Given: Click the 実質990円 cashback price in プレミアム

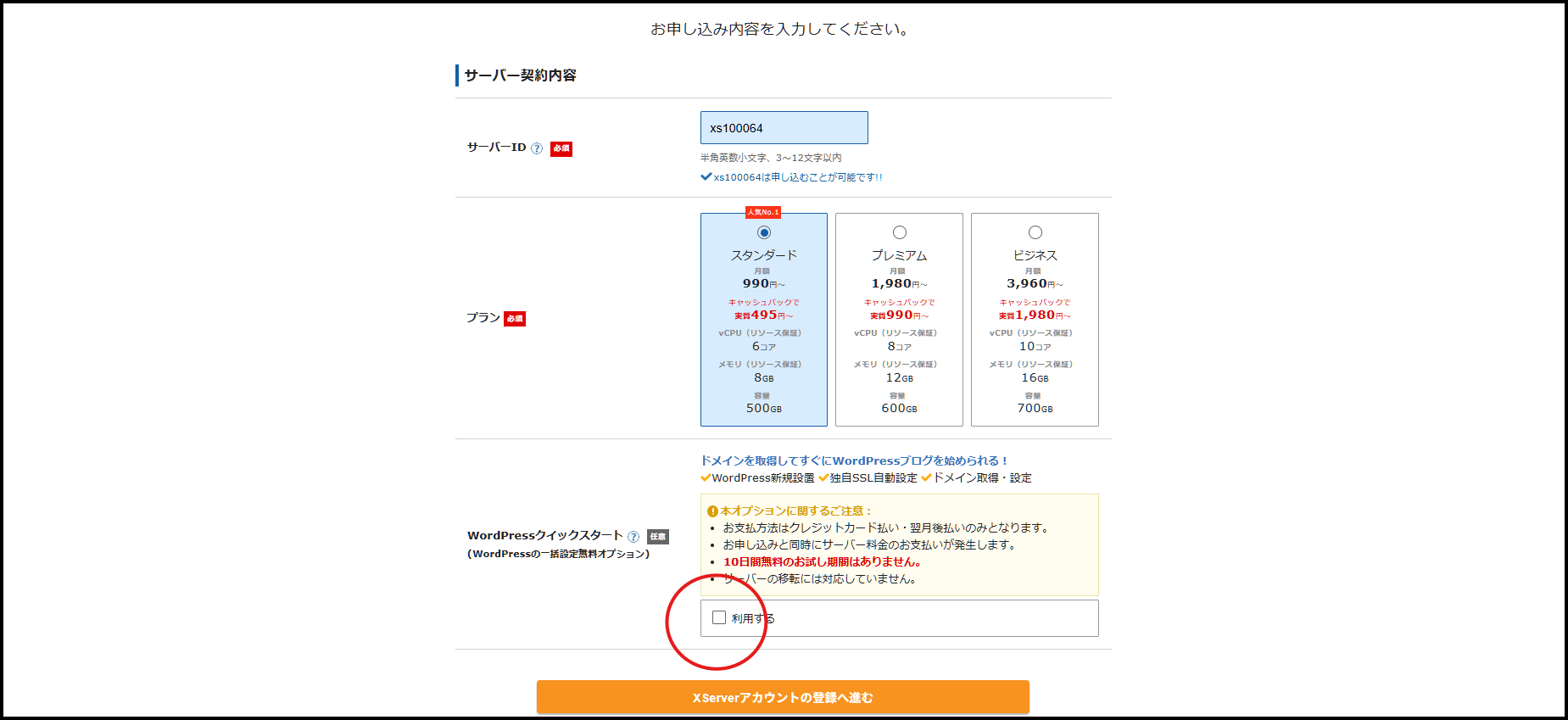Looking at the screenshot, I should point(900,315).
